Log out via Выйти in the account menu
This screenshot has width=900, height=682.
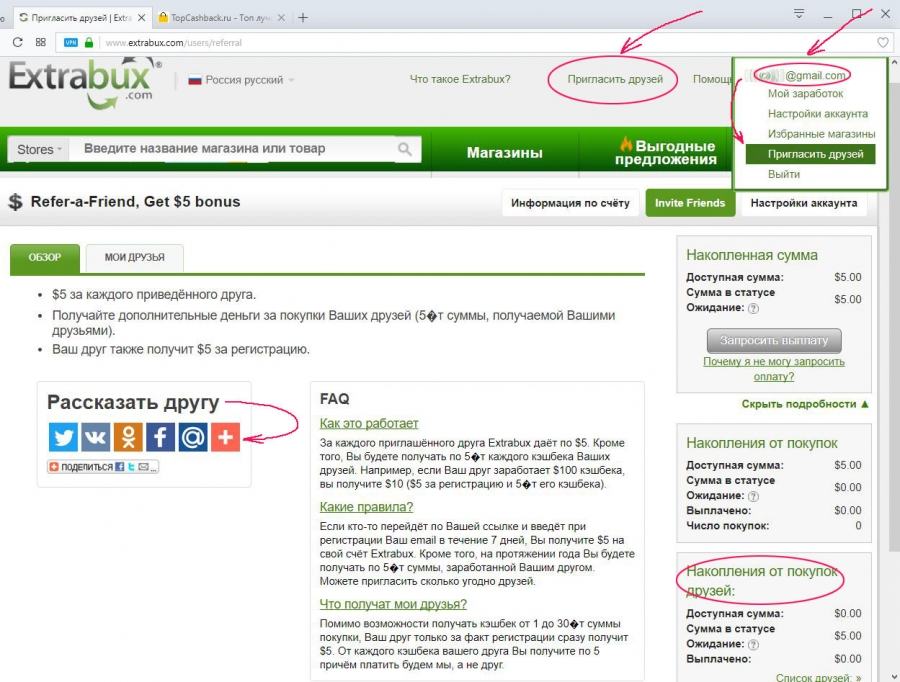[x=783, y=174]
